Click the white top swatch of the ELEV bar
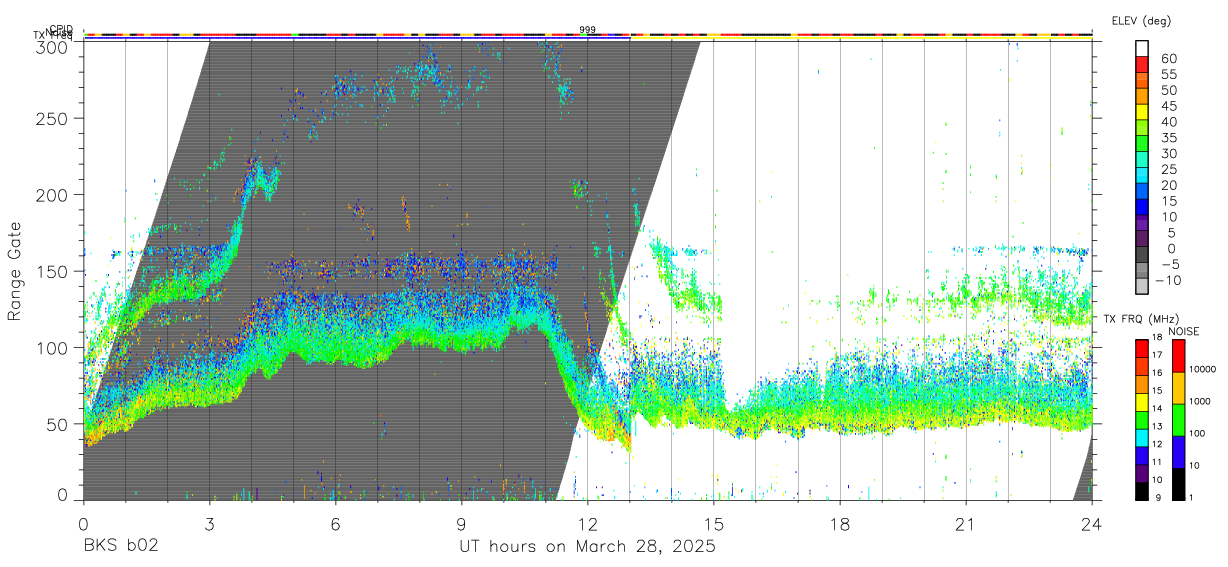Screen dimensions: 1228x567 (1143, 49)
